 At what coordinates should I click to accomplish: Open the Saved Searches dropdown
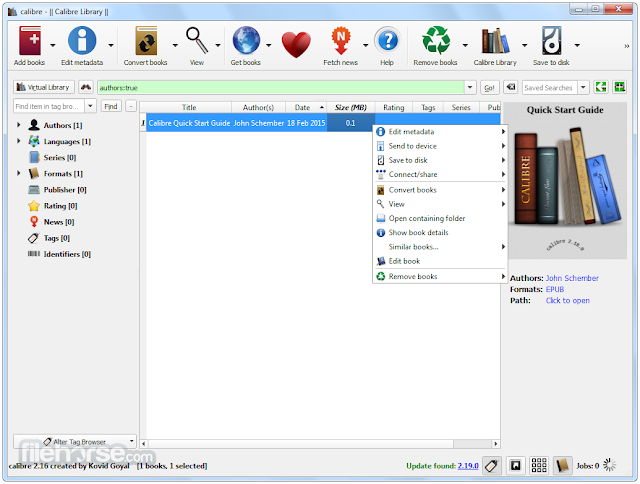pos(583,87)
